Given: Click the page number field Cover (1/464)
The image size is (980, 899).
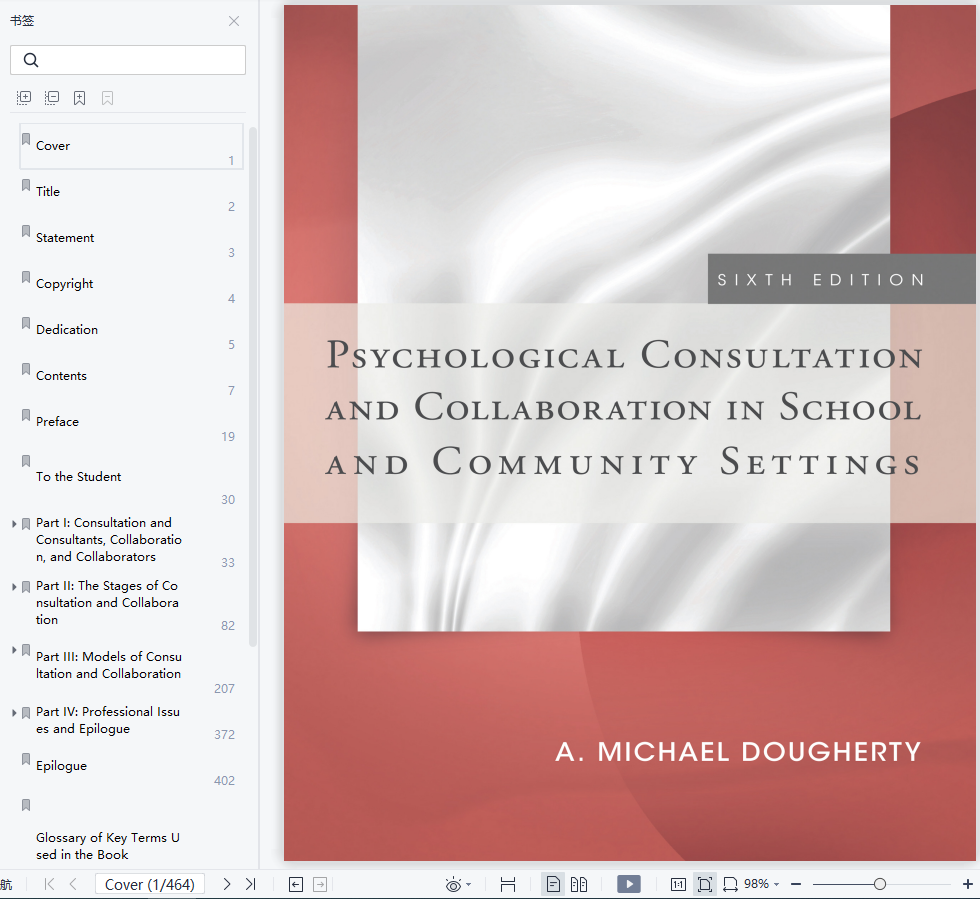Looking at the screenshot, I should tap(150, 884).
